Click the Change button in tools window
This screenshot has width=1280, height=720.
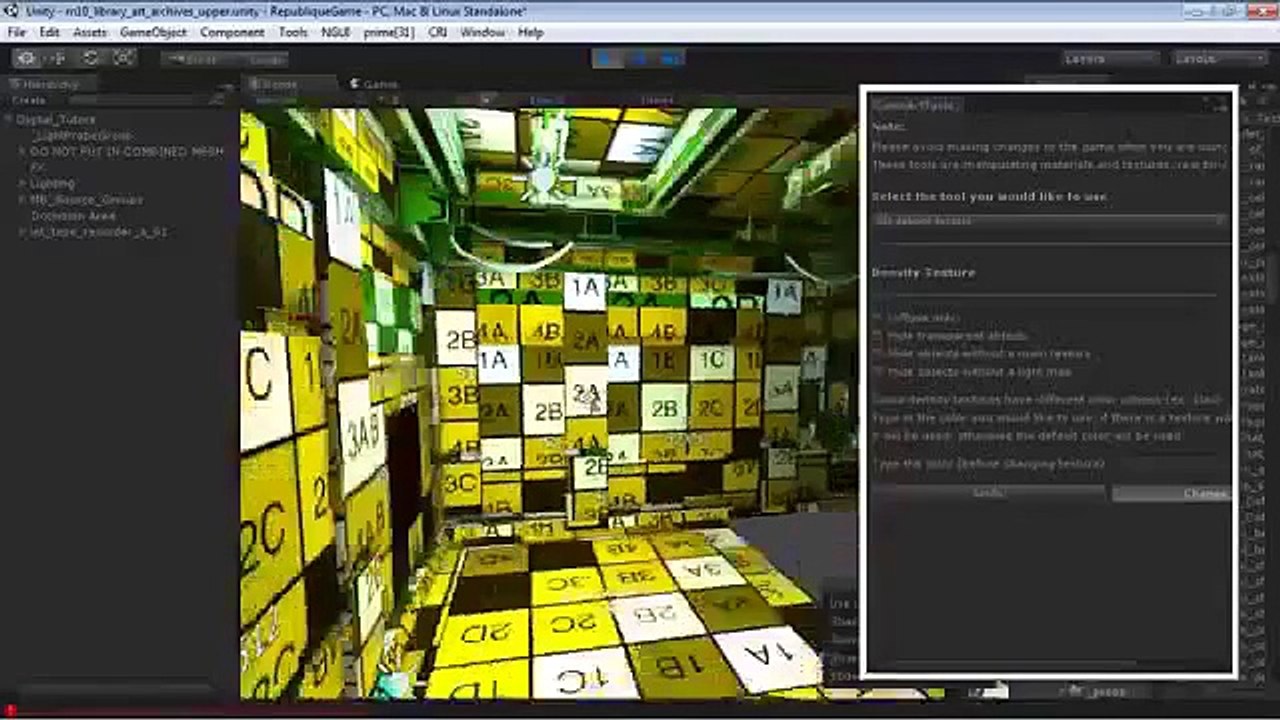[x=1171, y=493]
